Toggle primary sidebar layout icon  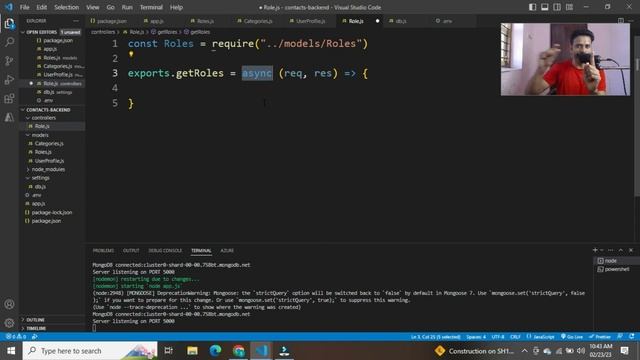532,7
